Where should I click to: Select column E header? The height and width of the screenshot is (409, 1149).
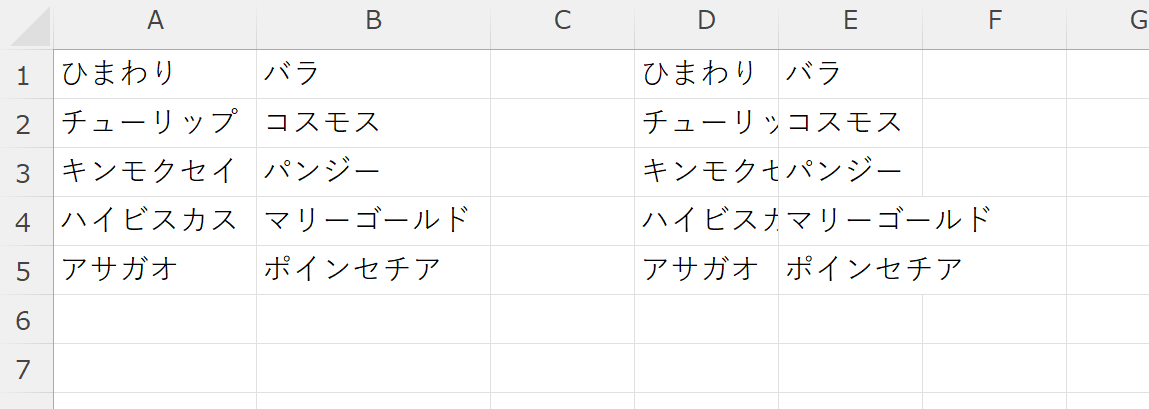click(x=850, y=20)
